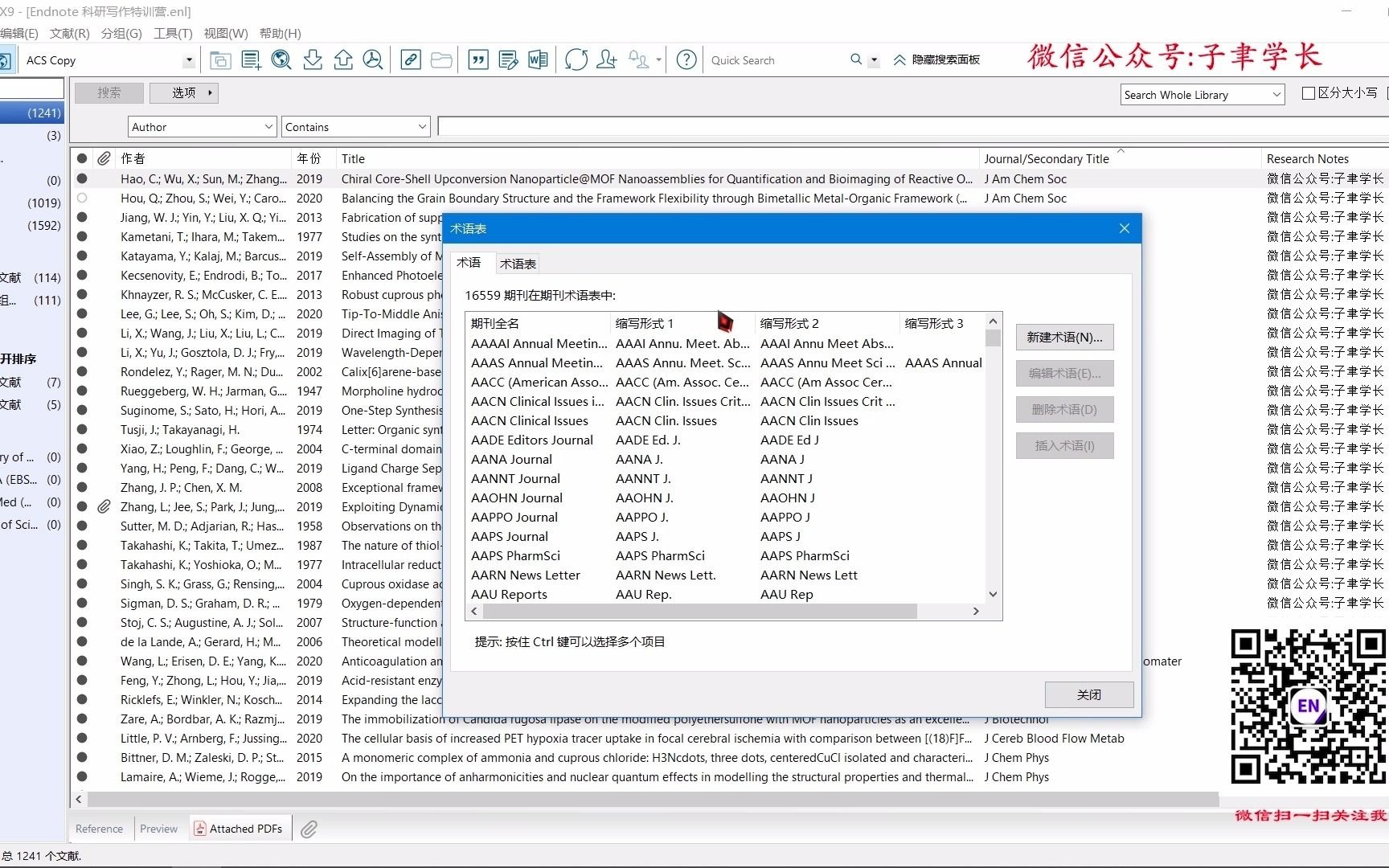Click the Copy to Local Library icon
Viewport: 1389px width, 868px height.
tap(220, 60)
